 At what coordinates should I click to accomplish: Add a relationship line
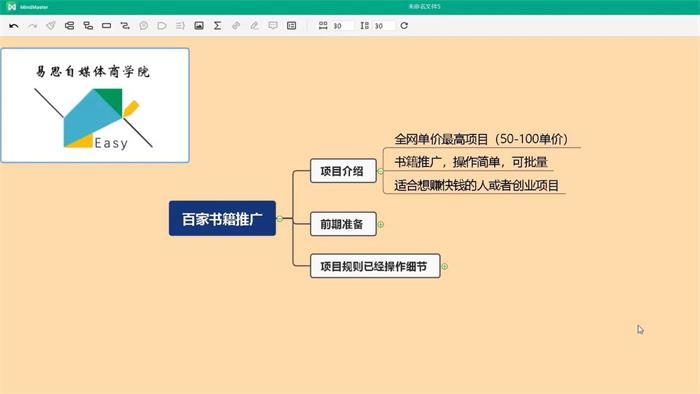click(x=125, y=26)
